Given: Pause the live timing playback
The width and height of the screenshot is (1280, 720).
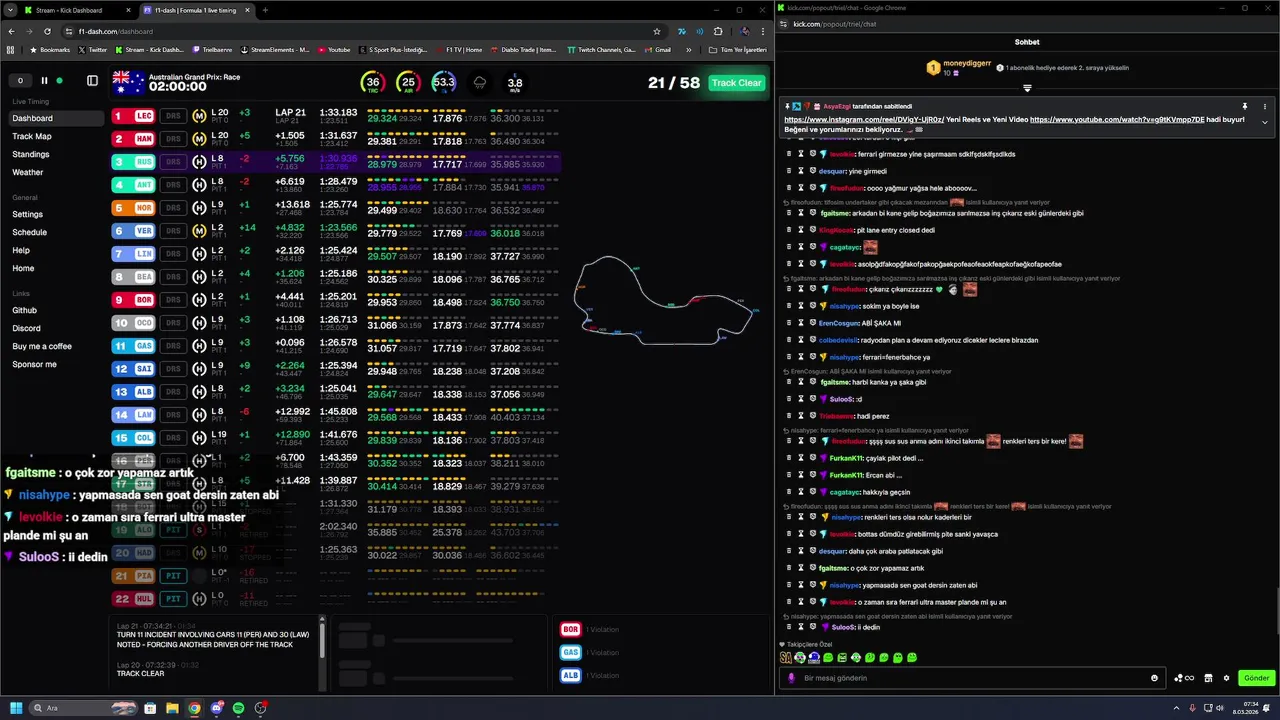Looking at the screenshot, I should click(44, 81).
